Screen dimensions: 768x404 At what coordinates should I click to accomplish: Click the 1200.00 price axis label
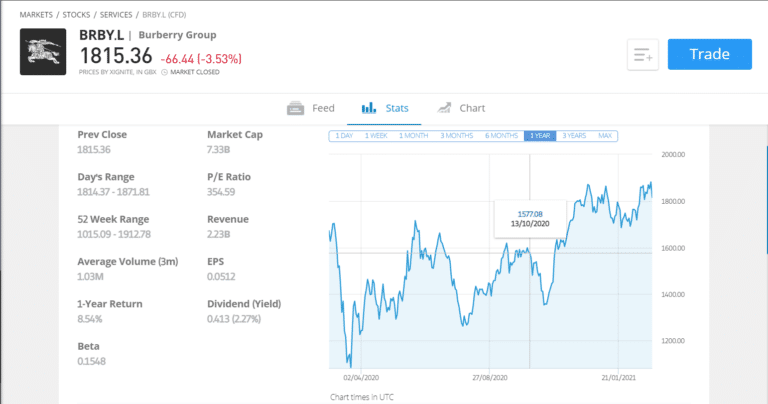click(x=673, y=341)
